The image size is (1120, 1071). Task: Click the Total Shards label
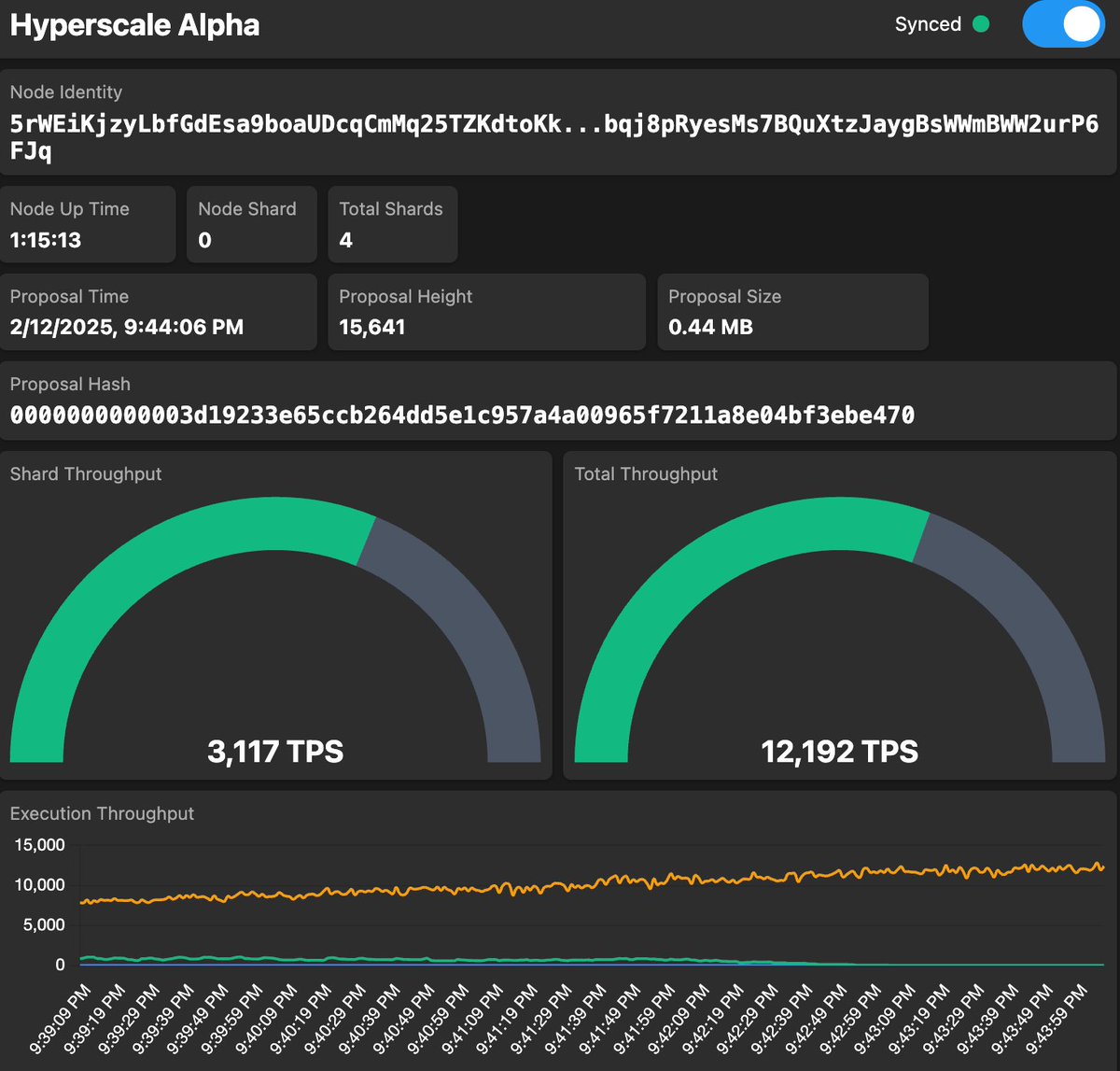pos(391,208)
